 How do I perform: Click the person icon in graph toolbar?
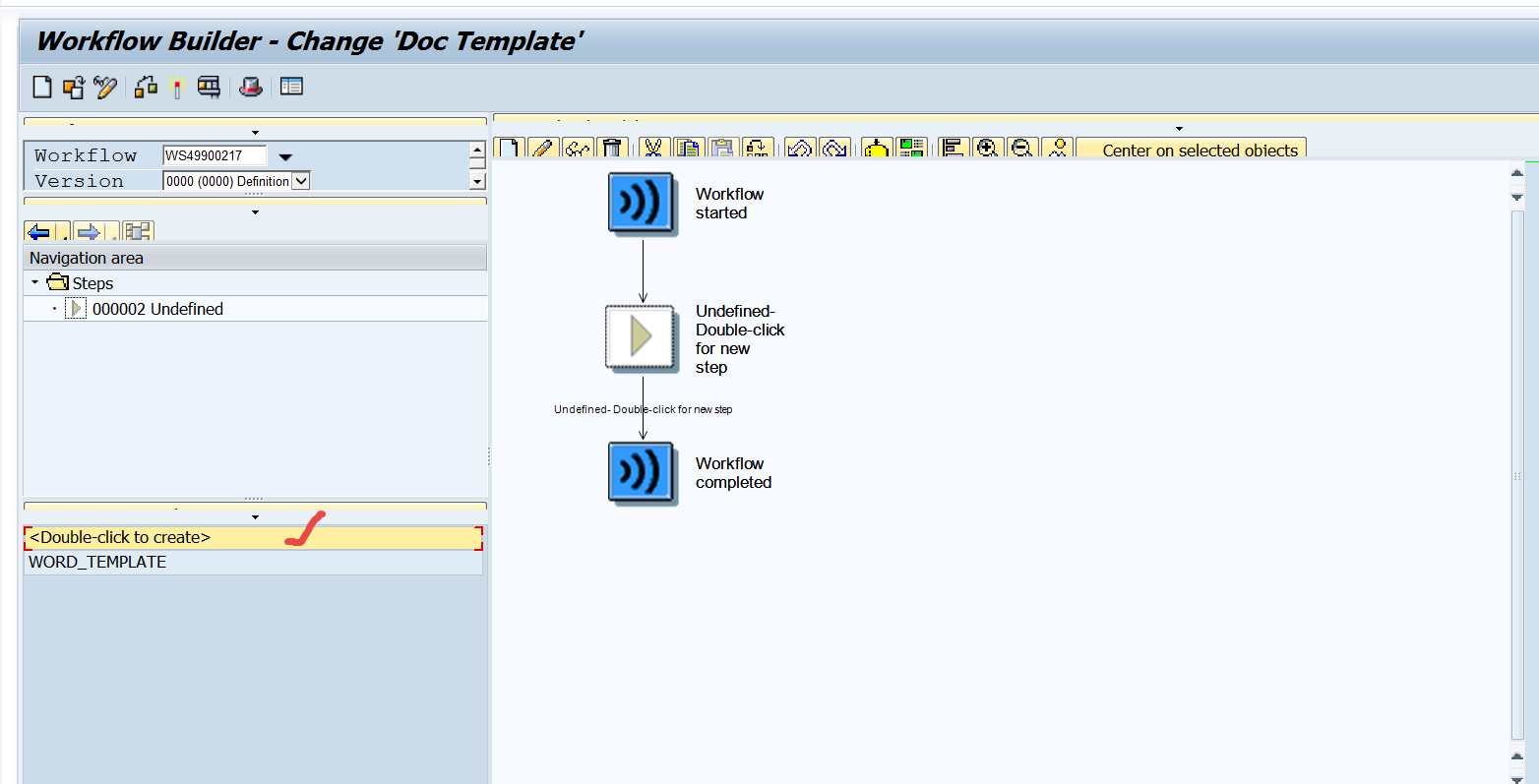(1058, 149)
